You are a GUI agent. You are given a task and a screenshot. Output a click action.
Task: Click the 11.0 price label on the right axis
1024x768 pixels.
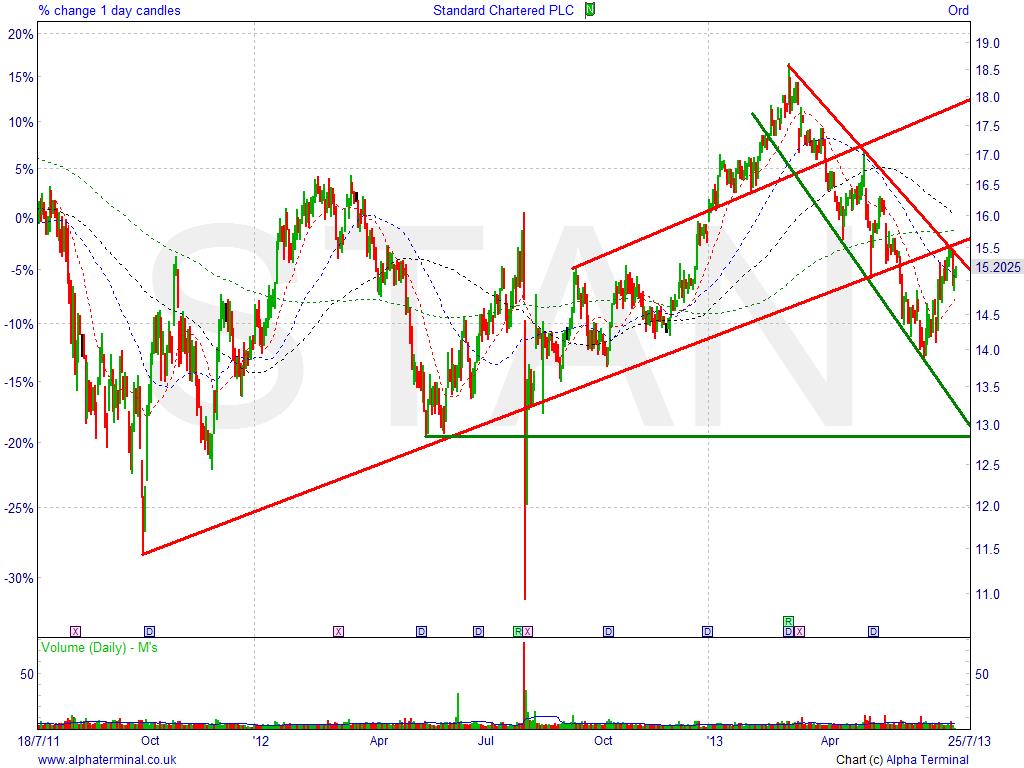987,594
